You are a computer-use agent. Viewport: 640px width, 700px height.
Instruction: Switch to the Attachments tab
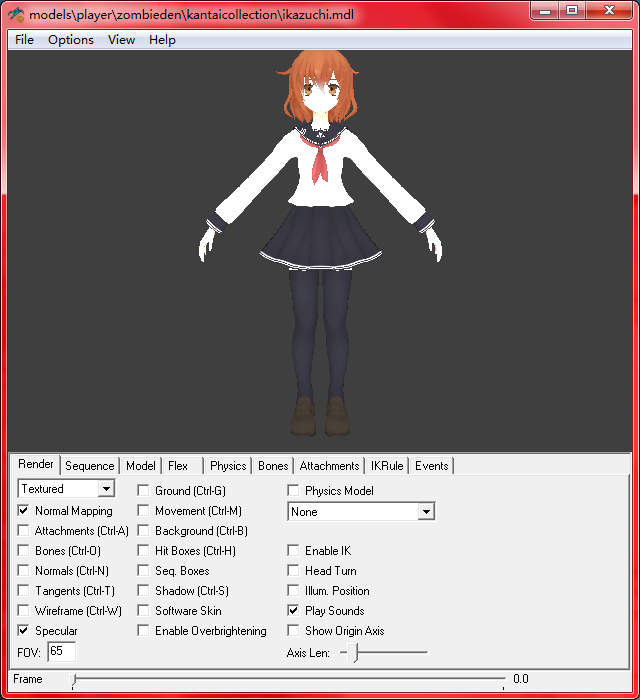[329, 466]
